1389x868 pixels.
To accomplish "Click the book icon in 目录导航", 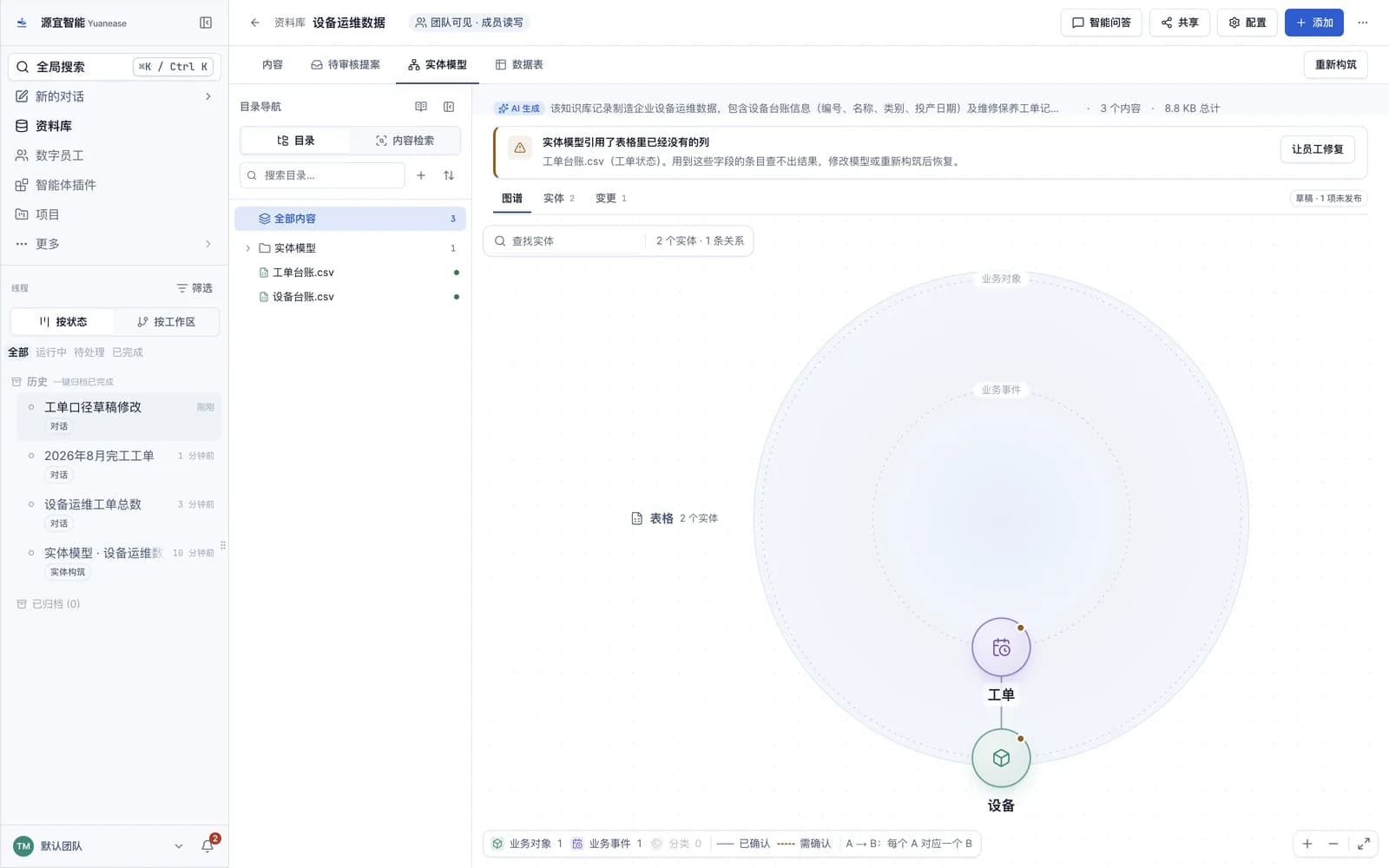I will coord(421,107).
